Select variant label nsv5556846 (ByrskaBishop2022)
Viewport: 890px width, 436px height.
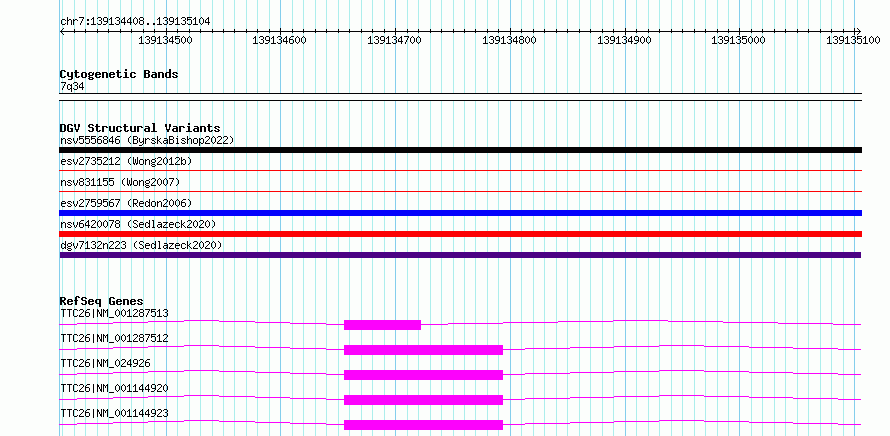pyautogui.click(x=147, y=140)
